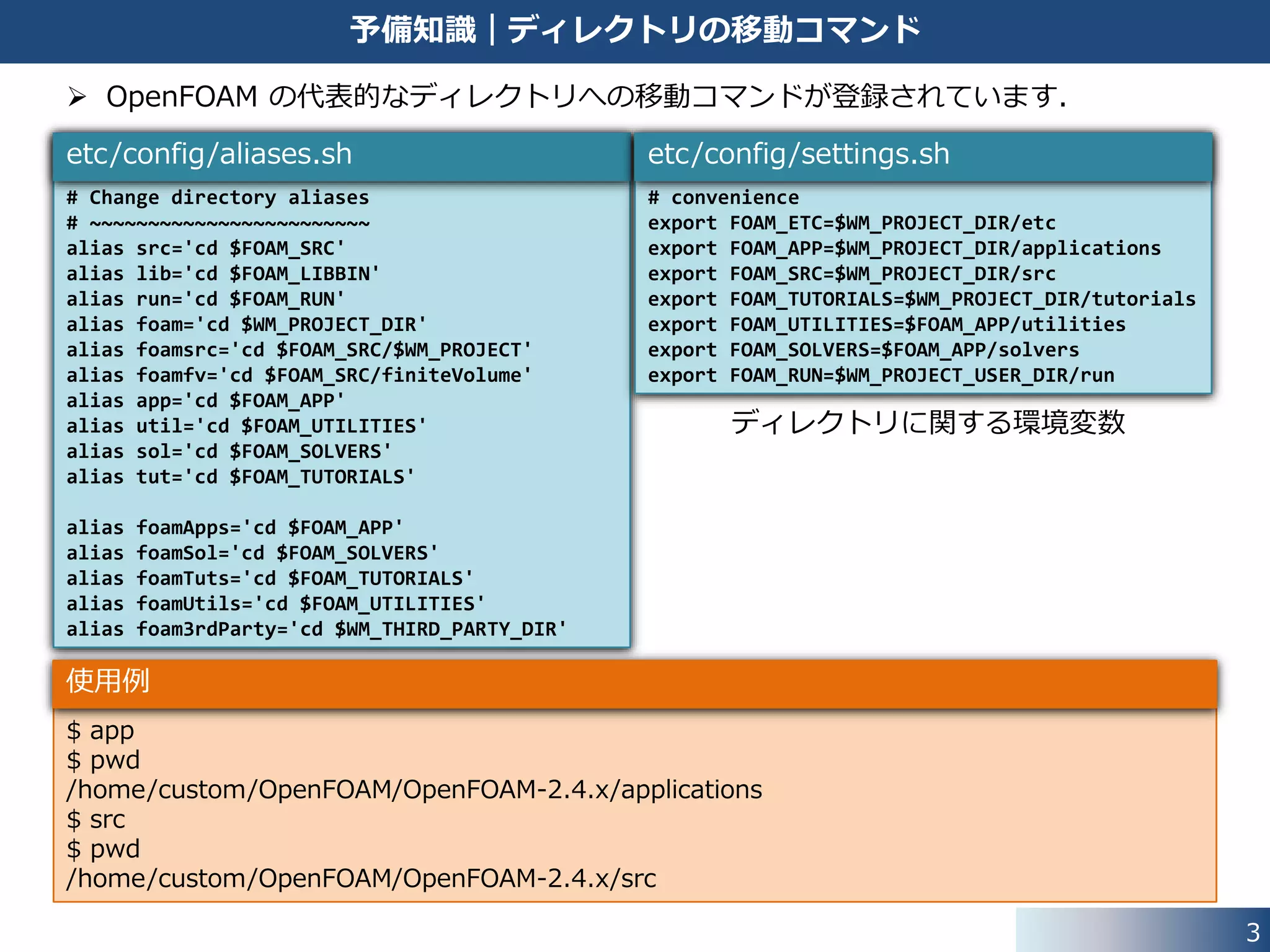Click page number 3 in the corner
This screenshot has width=1270, height=952.
point(1252,932)
